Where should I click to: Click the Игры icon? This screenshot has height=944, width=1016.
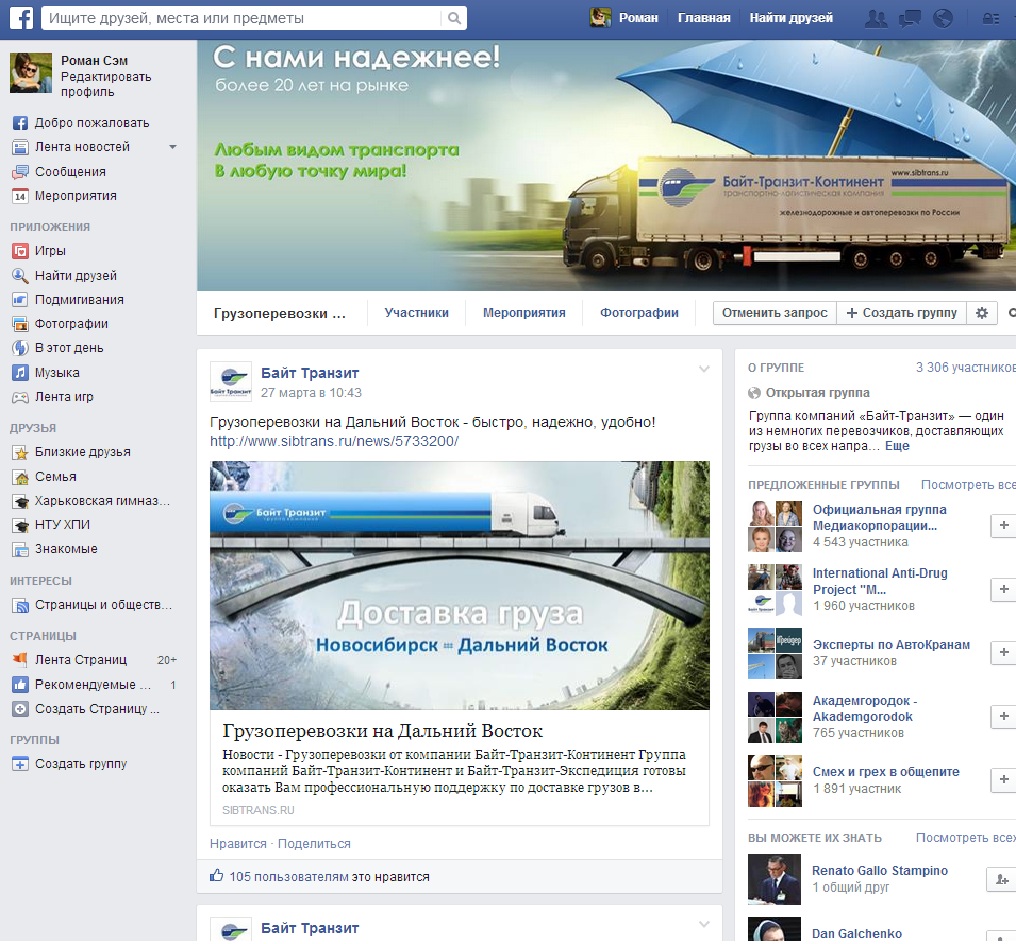point(21,251)
